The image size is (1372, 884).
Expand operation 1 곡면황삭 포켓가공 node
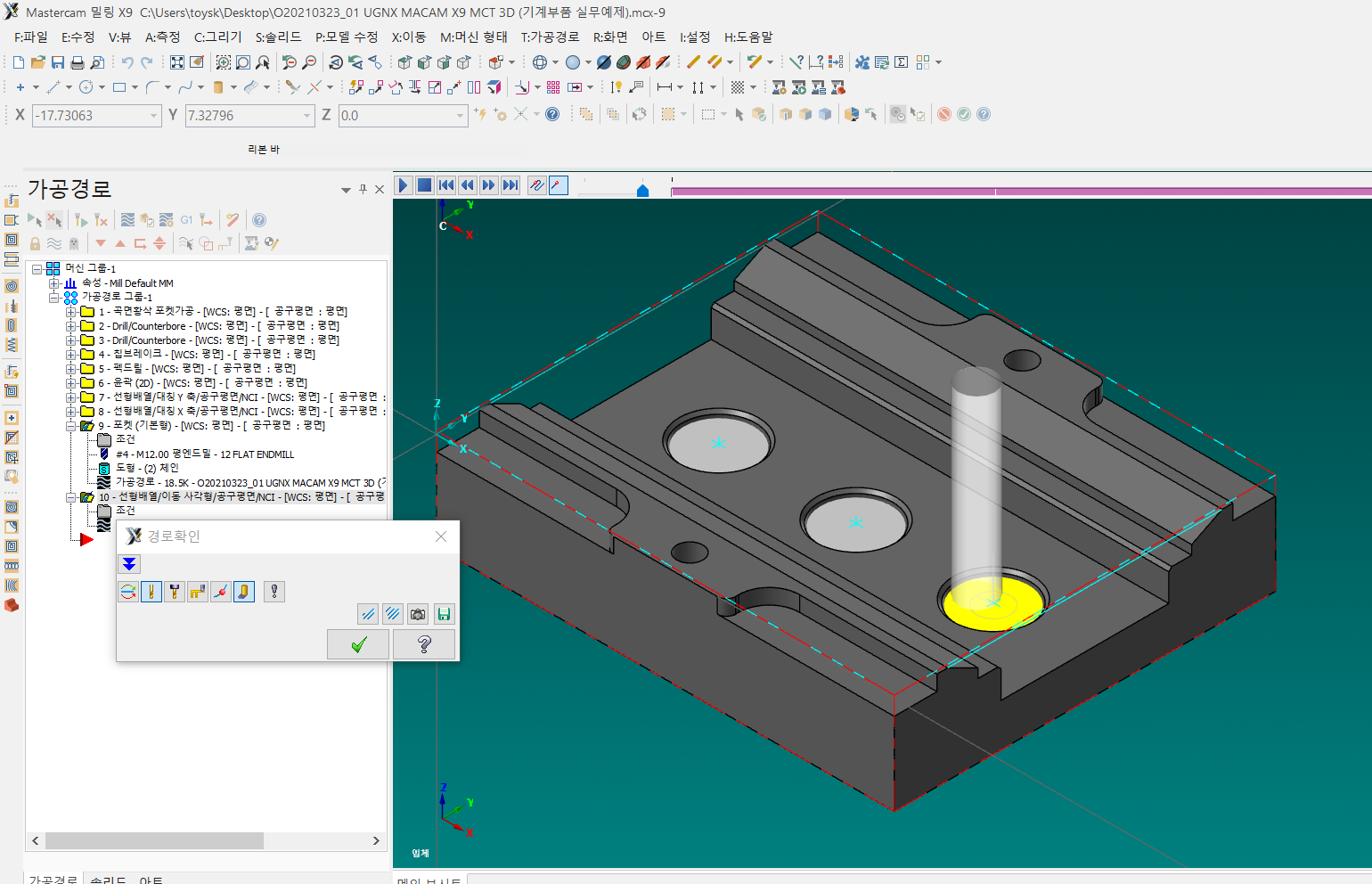tap(70, 312)
